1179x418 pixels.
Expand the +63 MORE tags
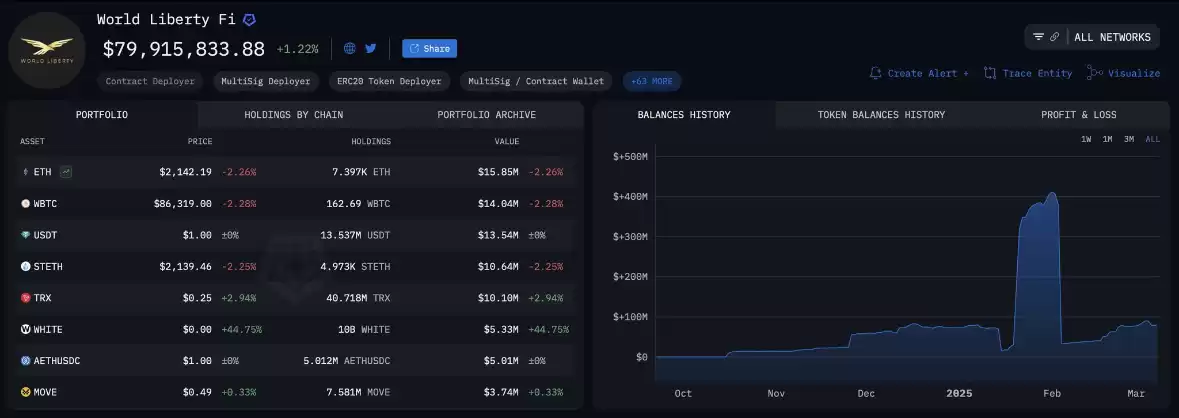coord(652,81)
